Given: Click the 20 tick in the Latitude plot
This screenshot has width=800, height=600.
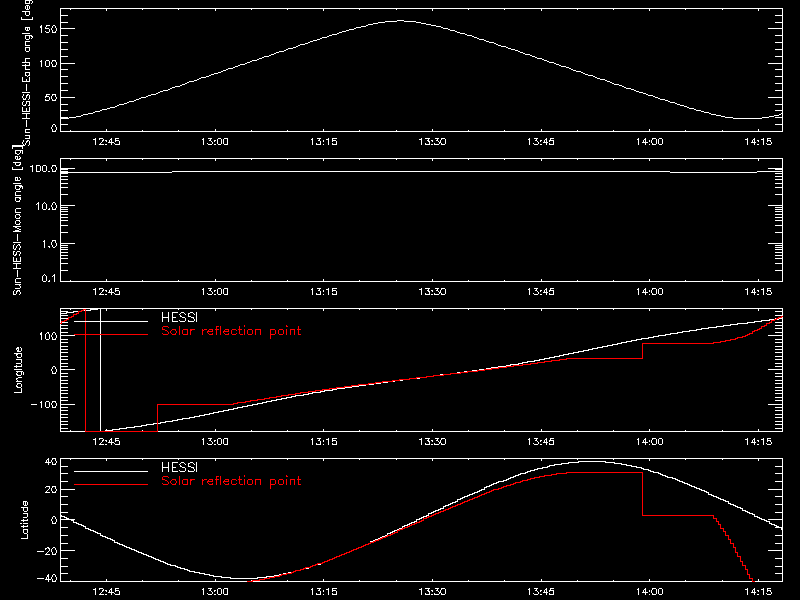Looking at the screenshot, I should pyautogui.click(x=51, y=490).
